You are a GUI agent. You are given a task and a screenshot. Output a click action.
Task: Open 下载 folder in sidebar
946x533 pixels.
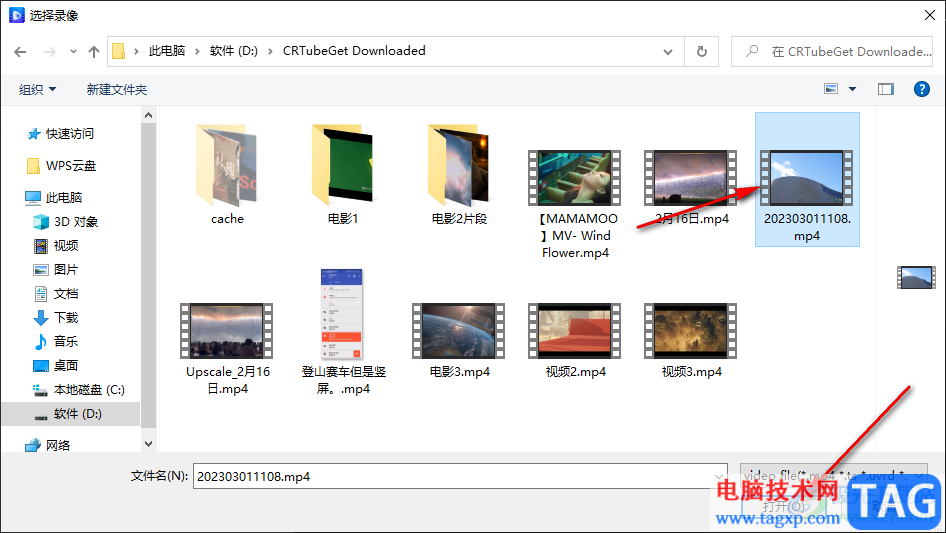coord(56,318)
